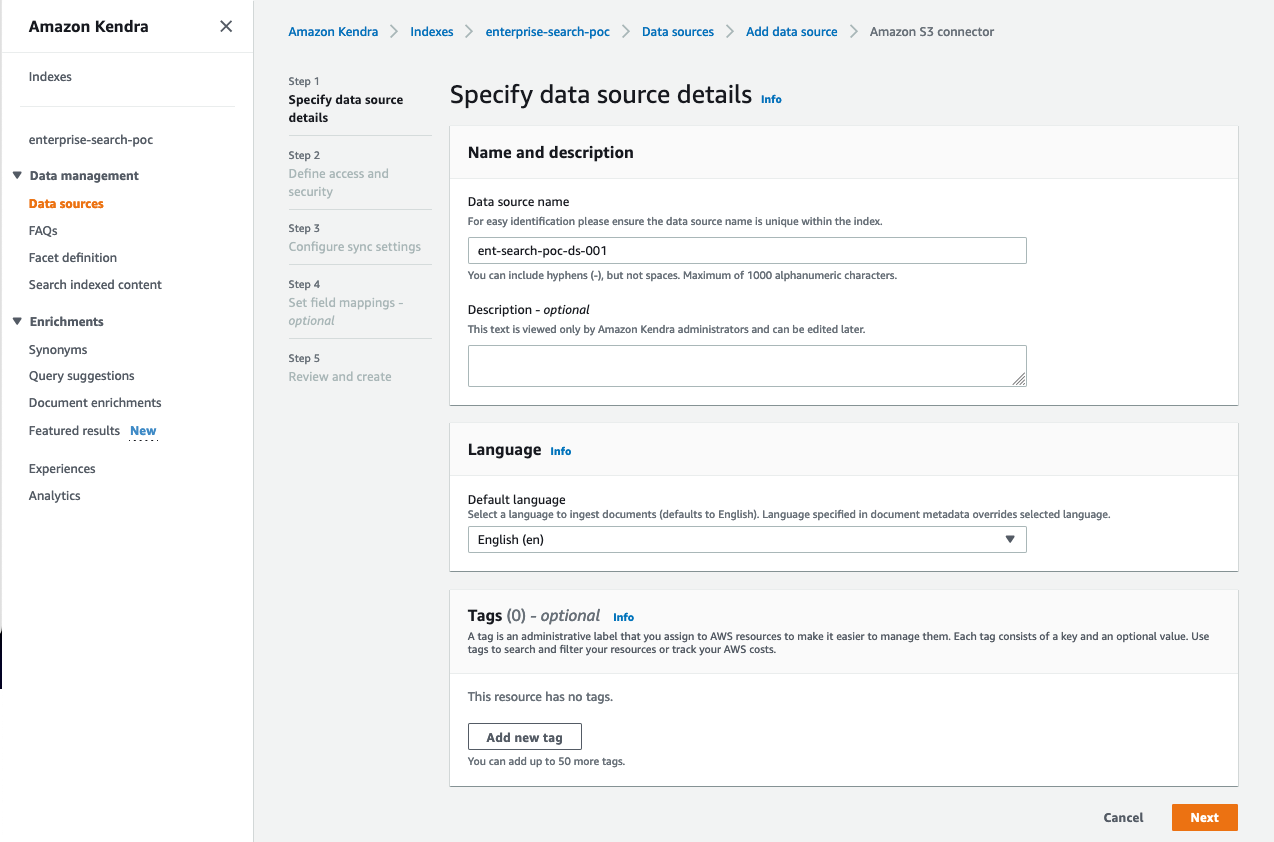Viewport: 1274px width, 842px height.
Task: Open Indexes in the sidebar
Action: (x=50, y=77)
